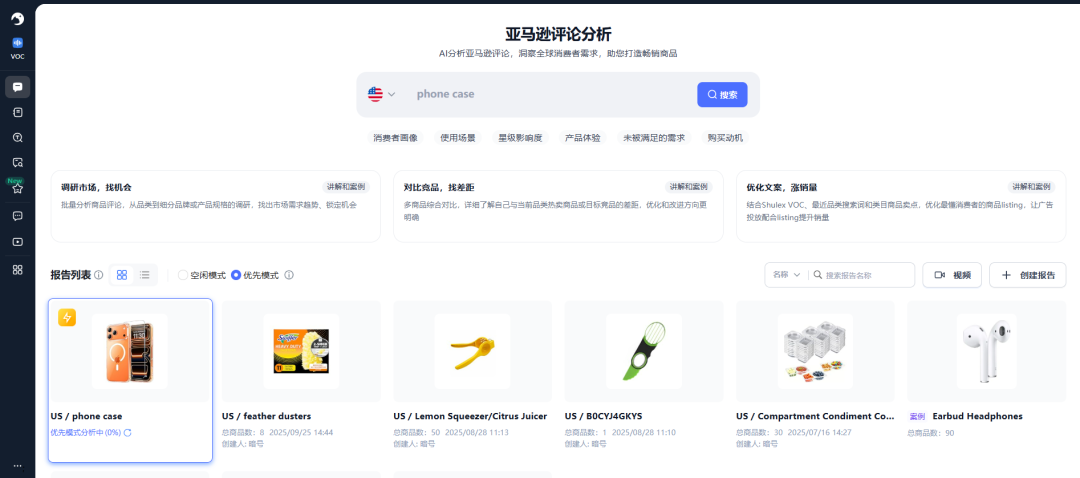
Task: Open the four-squares apps sidebar icon
Action: [x=17, y=269]
